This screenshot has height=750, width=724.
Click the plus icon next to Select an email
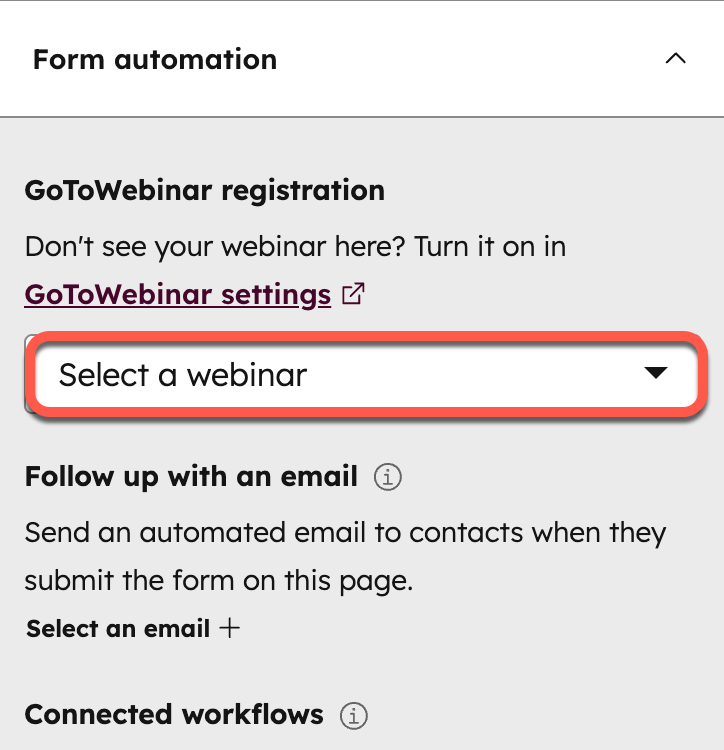point(230,629)
